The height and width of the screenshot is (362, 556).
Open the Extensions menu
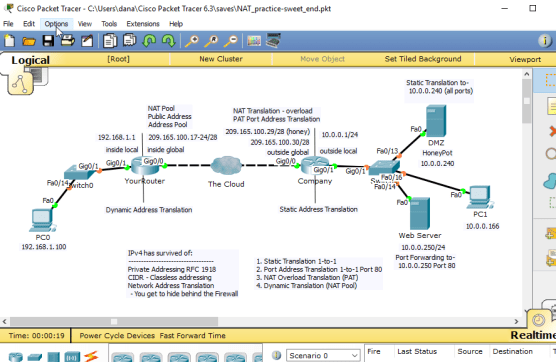point(143,24)
